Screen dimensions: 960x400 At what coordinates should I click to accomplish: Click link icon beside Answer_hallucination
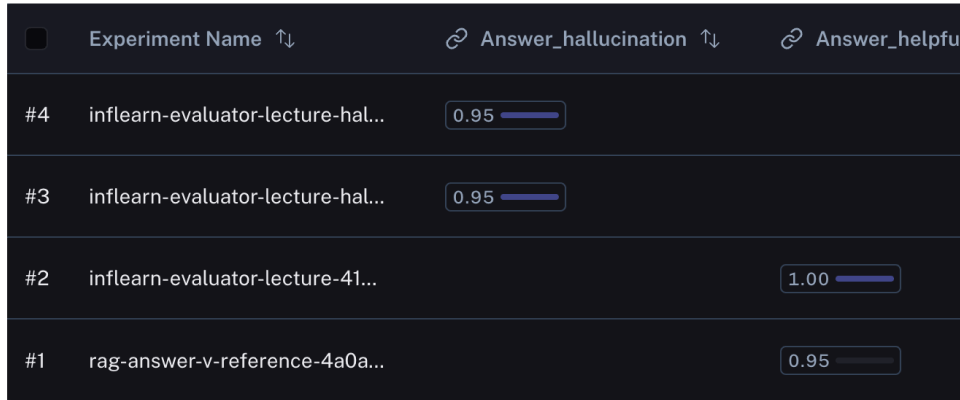(457, 39)
